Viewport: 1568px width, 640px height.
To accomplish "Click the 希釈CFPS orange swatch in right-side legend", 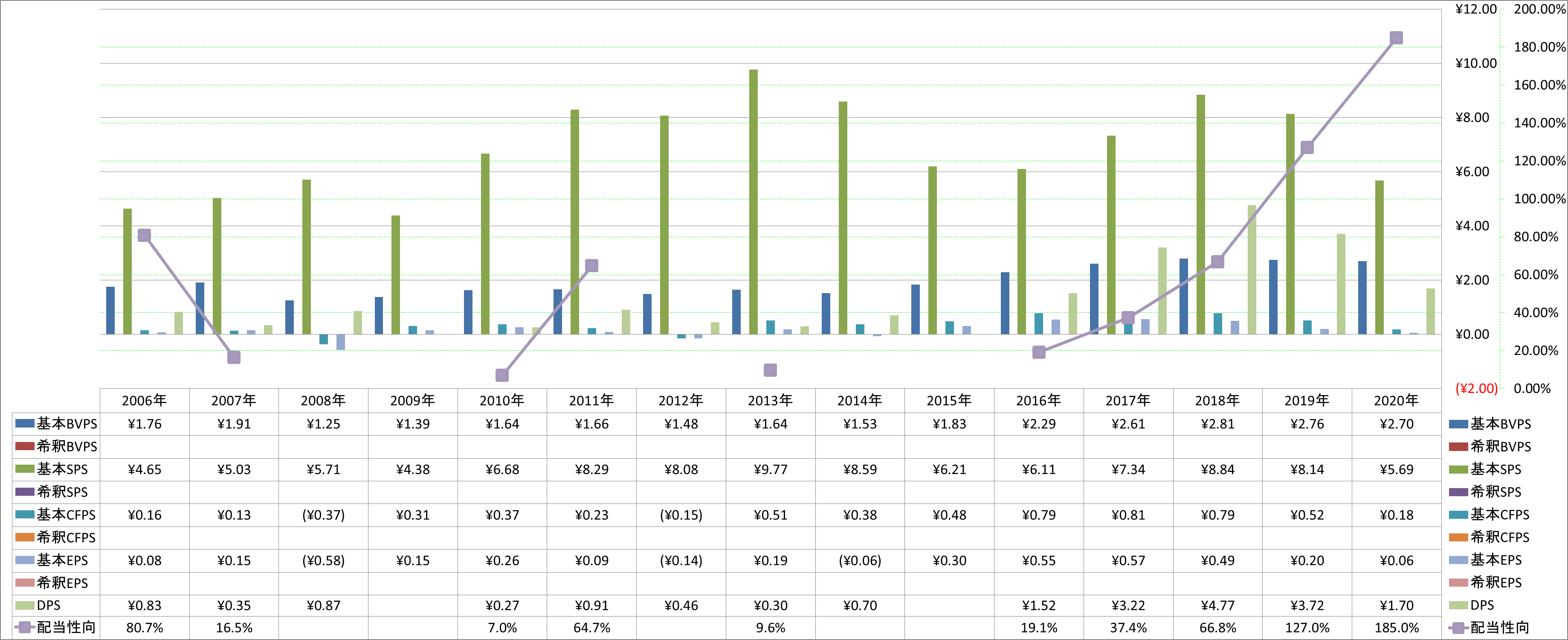I will pos(1458,537).
